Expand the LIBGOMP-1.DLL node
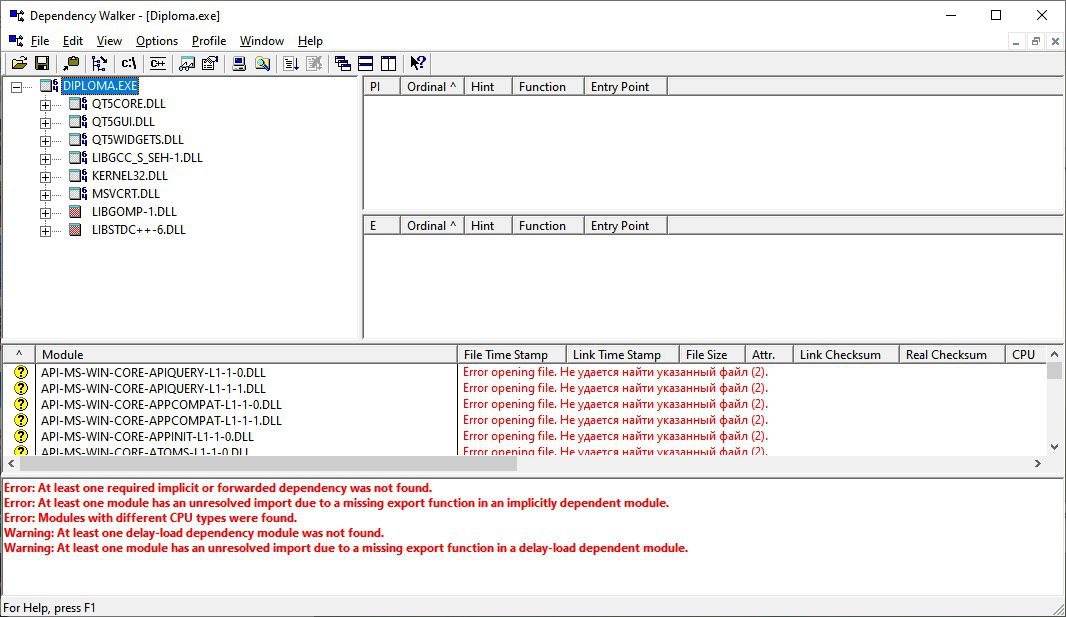The height and width of the screenshot is (617, 1066). click(45, 213)
